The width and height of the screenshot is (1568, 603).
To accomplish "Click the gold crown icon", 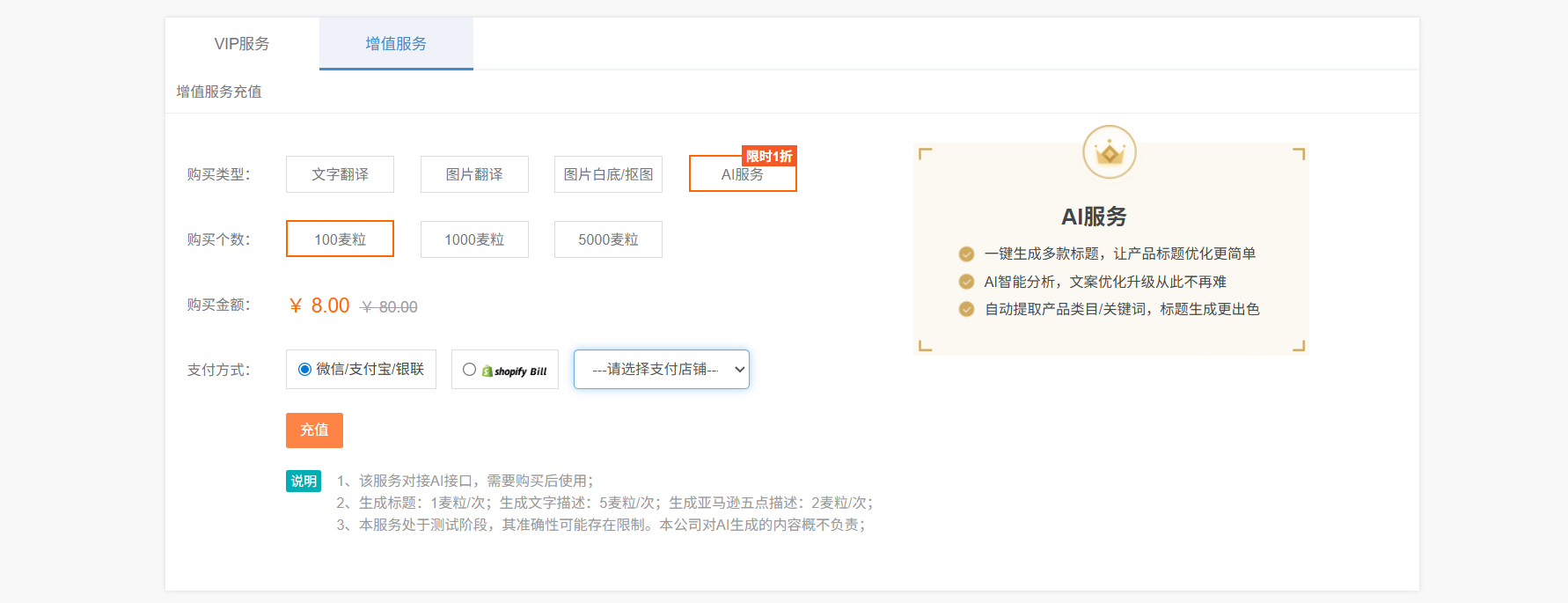I will (x=1109, y=152).
